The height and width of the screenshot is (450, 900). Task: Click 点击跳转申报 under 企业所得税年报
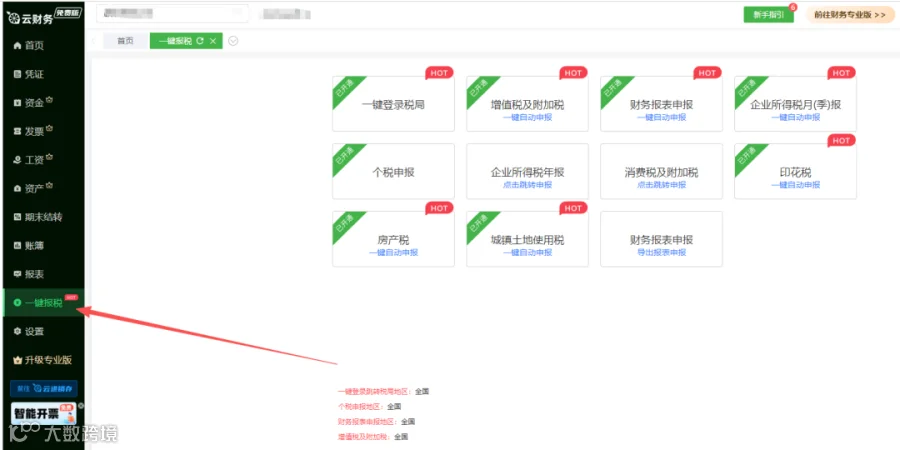tap(527, 185)
